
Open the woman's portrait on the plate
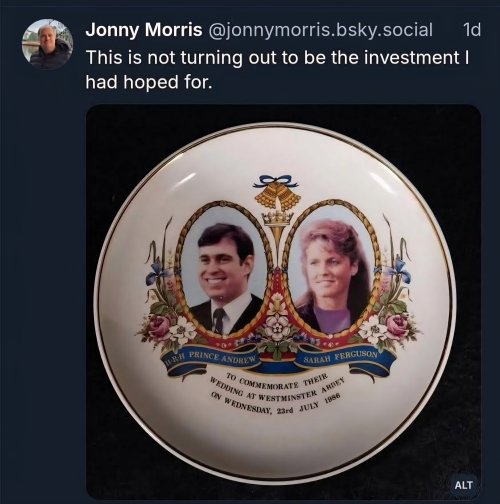click(332, 272)
